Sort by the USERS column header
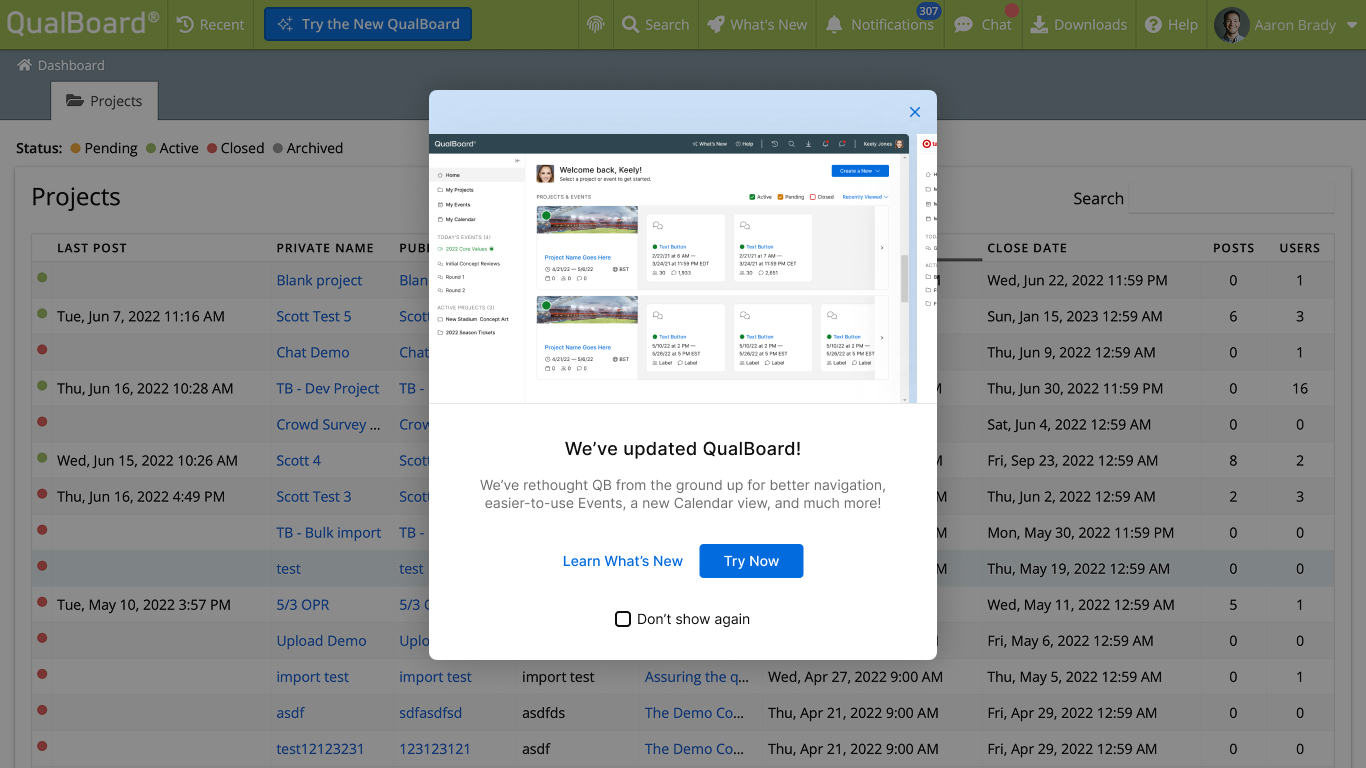This screenshot has width=1366, height=768. point(1300,248)
